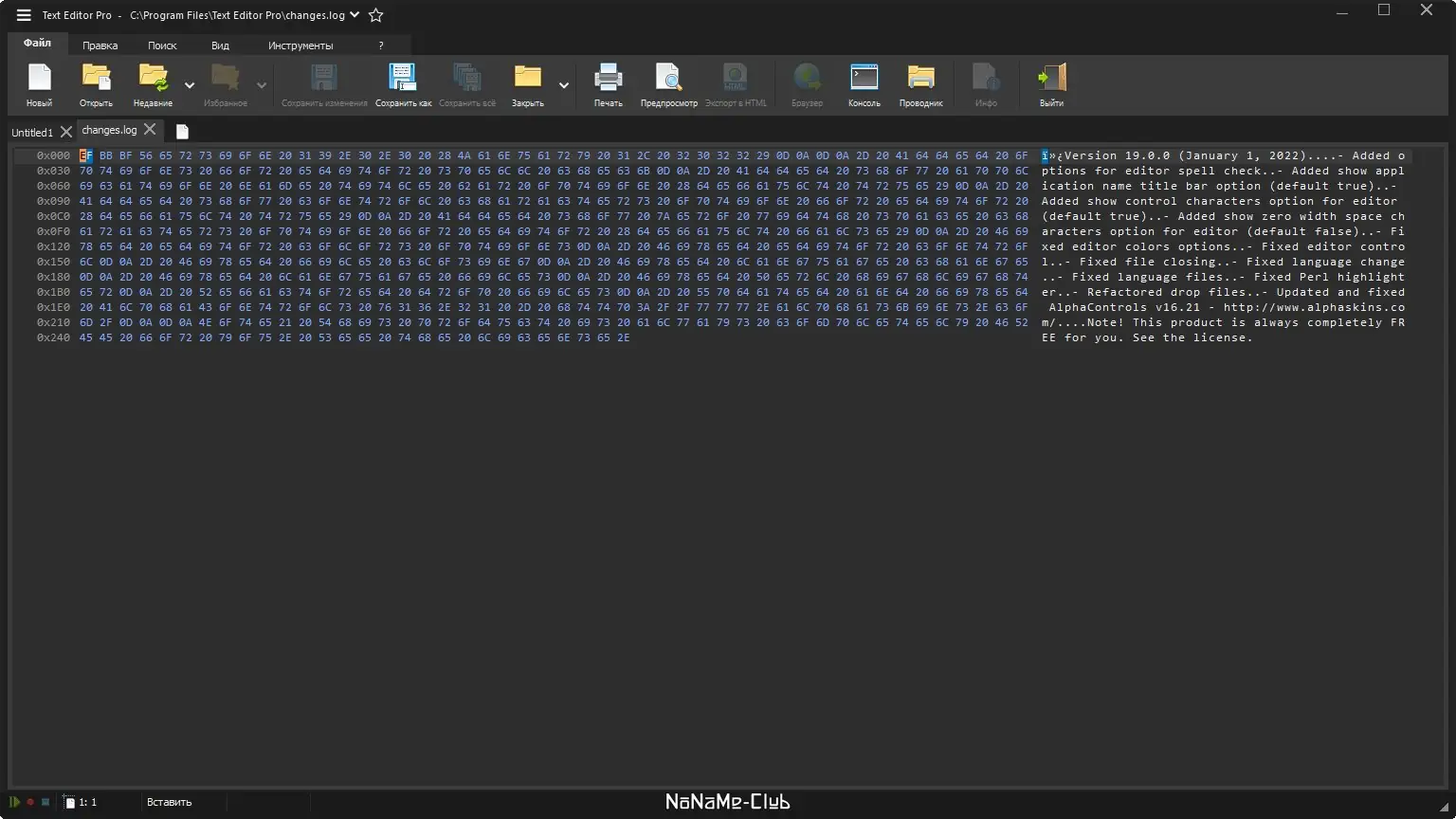Click decoded line 'EE for you. See the license.'
This screenshot has width=1456, height=819.
coord(1147,337)
